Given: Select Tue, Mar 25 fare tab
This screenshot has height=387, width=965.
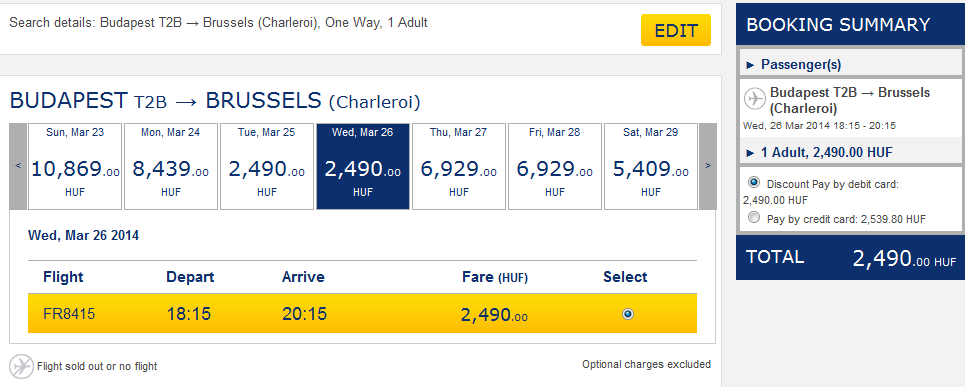Looking at the screenshot, I should (267, 166).
